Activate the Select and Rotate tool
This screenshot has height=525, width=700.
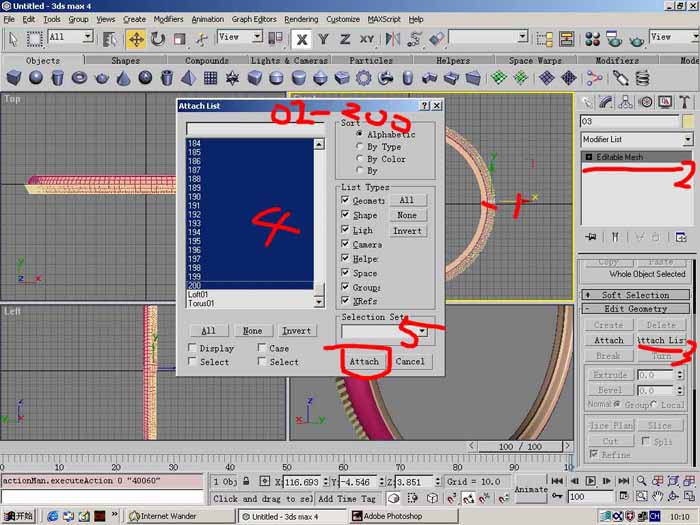pyautogui.click(x=158, y=39)
